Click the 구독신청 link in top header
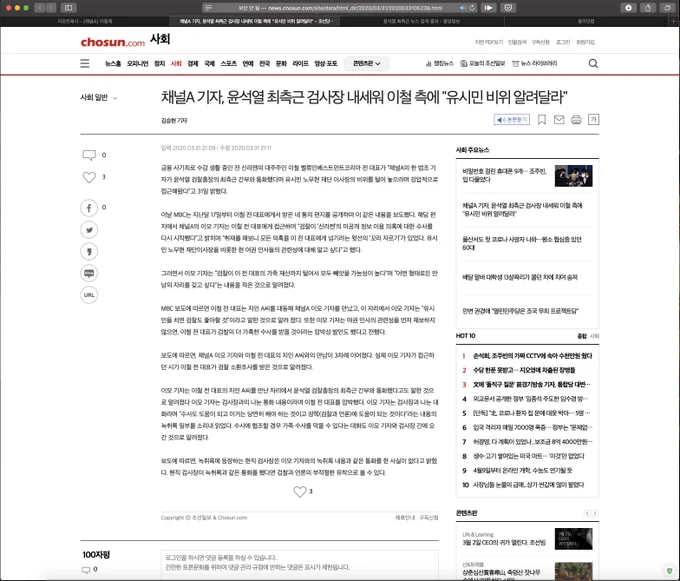This screenshot has height=581, width=680. [540, 42]
